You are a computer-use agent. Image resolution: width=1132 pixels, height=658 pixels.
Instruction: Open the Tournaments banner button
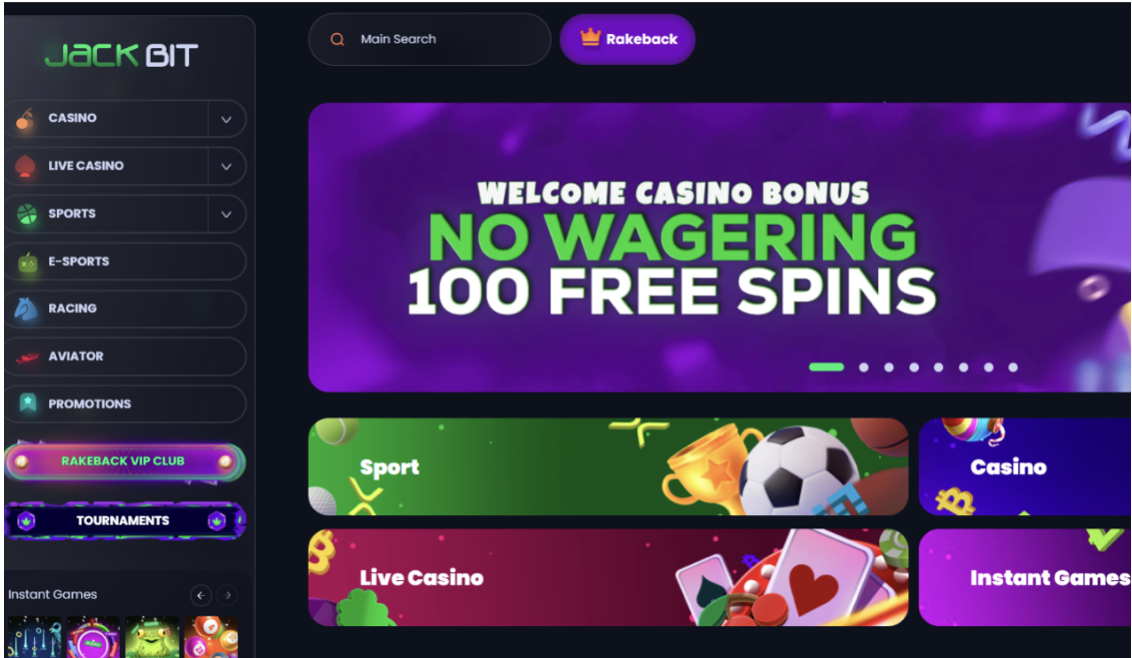pyautogui.click(x=125, y=521)
